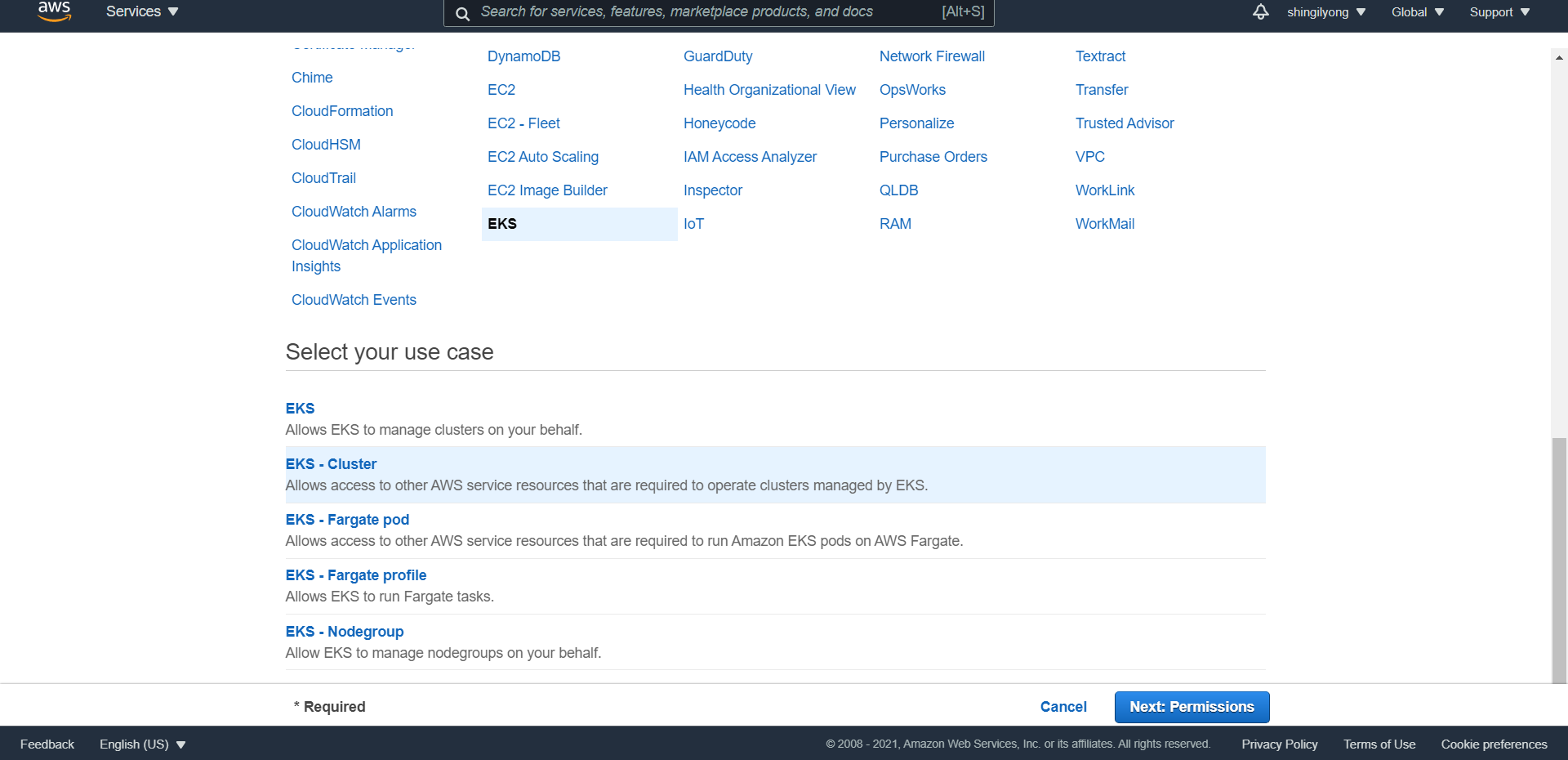Select Inspector service

point(713,190)
